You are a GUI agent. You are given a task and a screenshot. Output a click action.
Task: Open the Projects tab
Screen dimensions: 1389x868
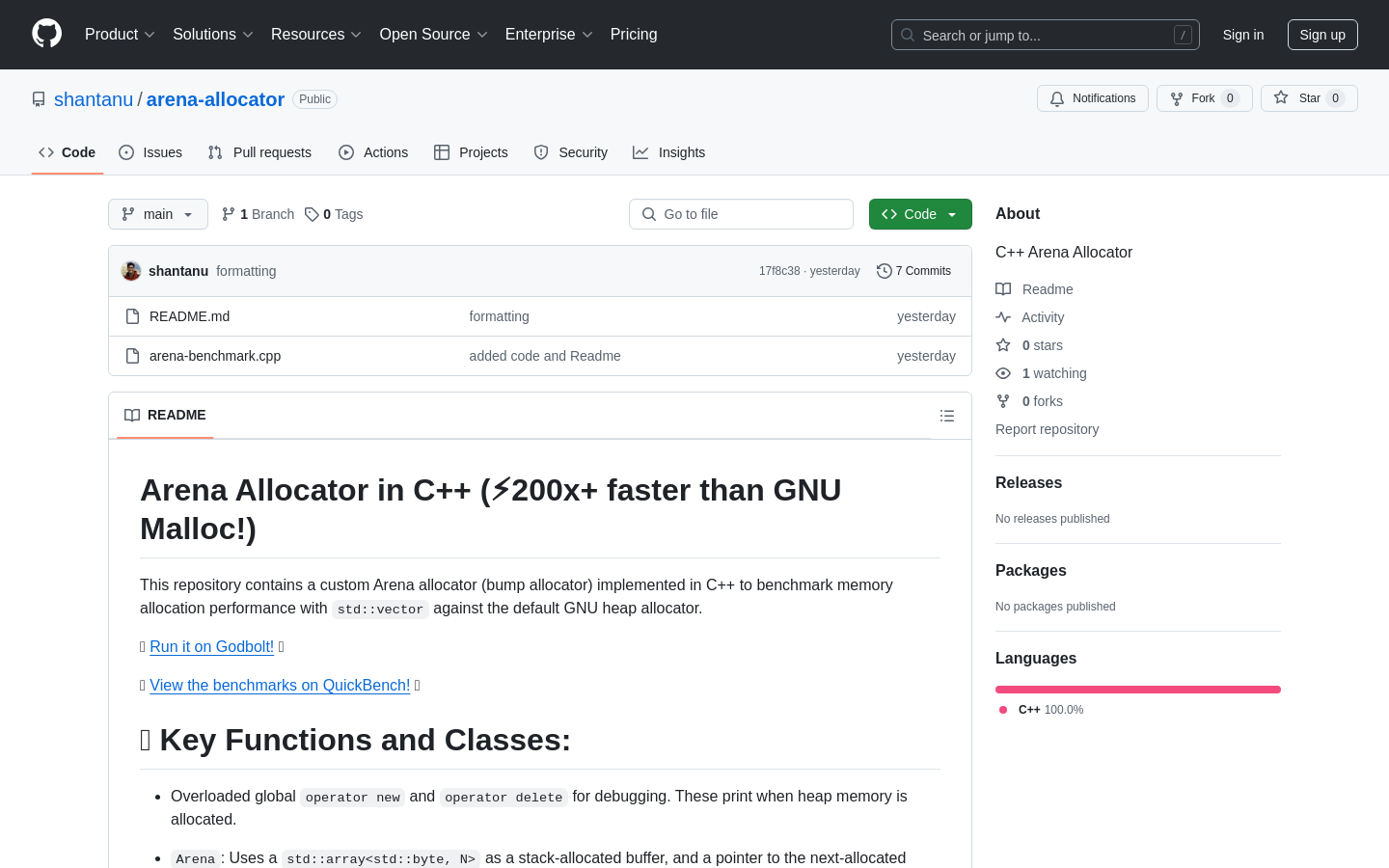tap(471, 152)
